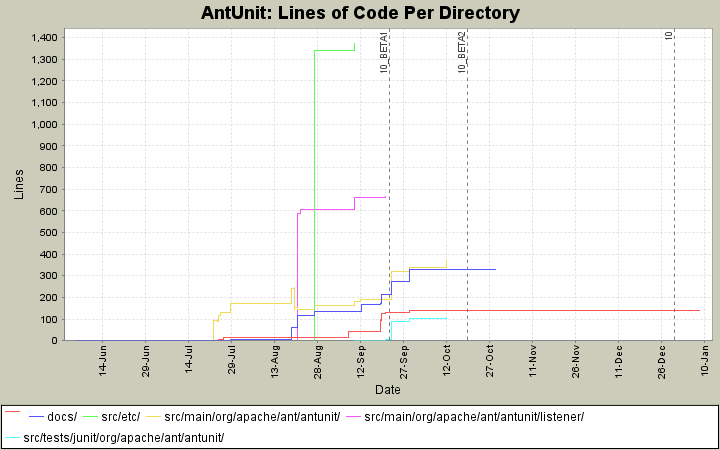Click the 28-Aug date tick label

coord(318,362)
